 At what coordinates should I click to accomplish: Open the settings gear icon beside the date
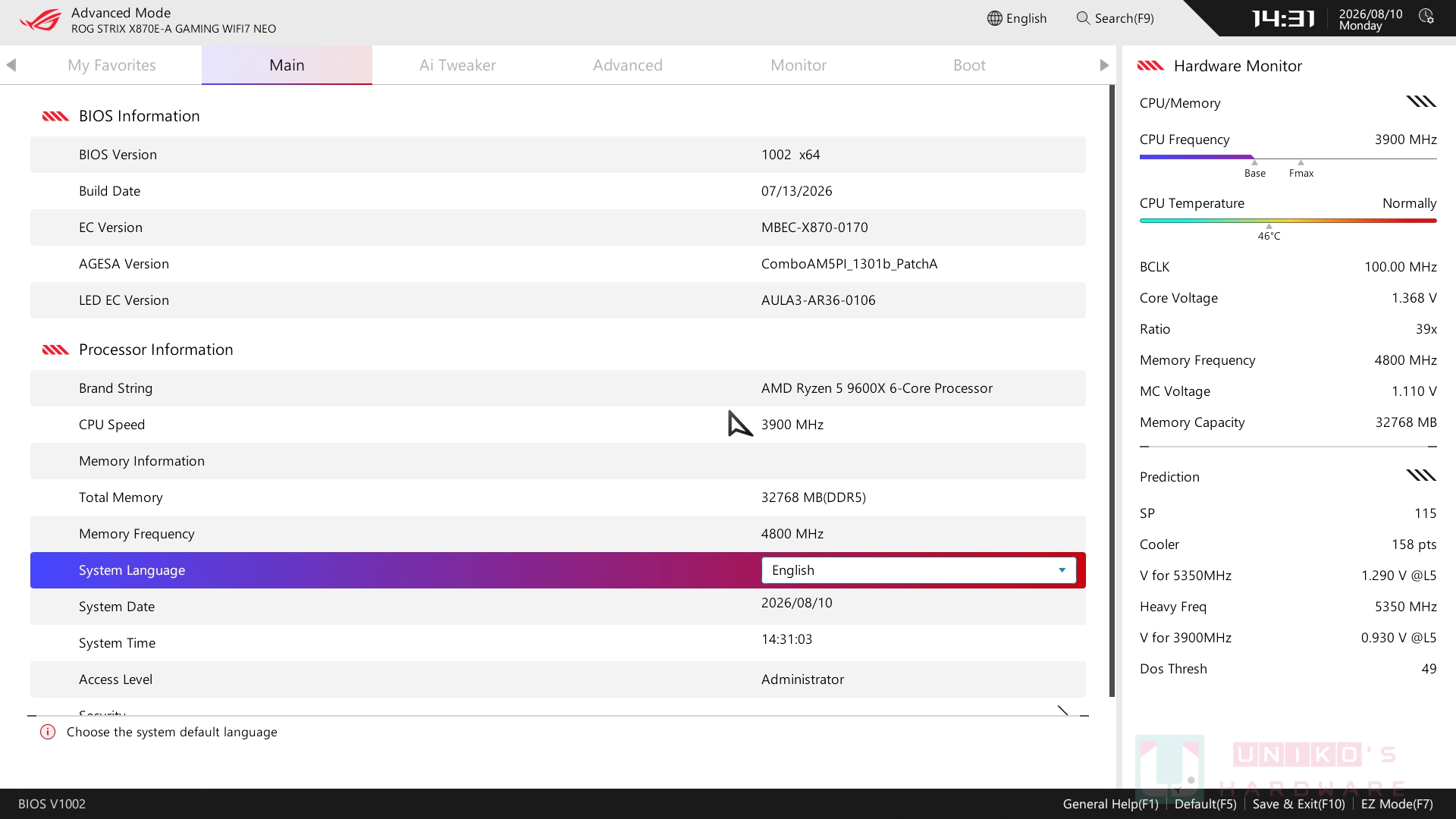(x=1426, y=17)
